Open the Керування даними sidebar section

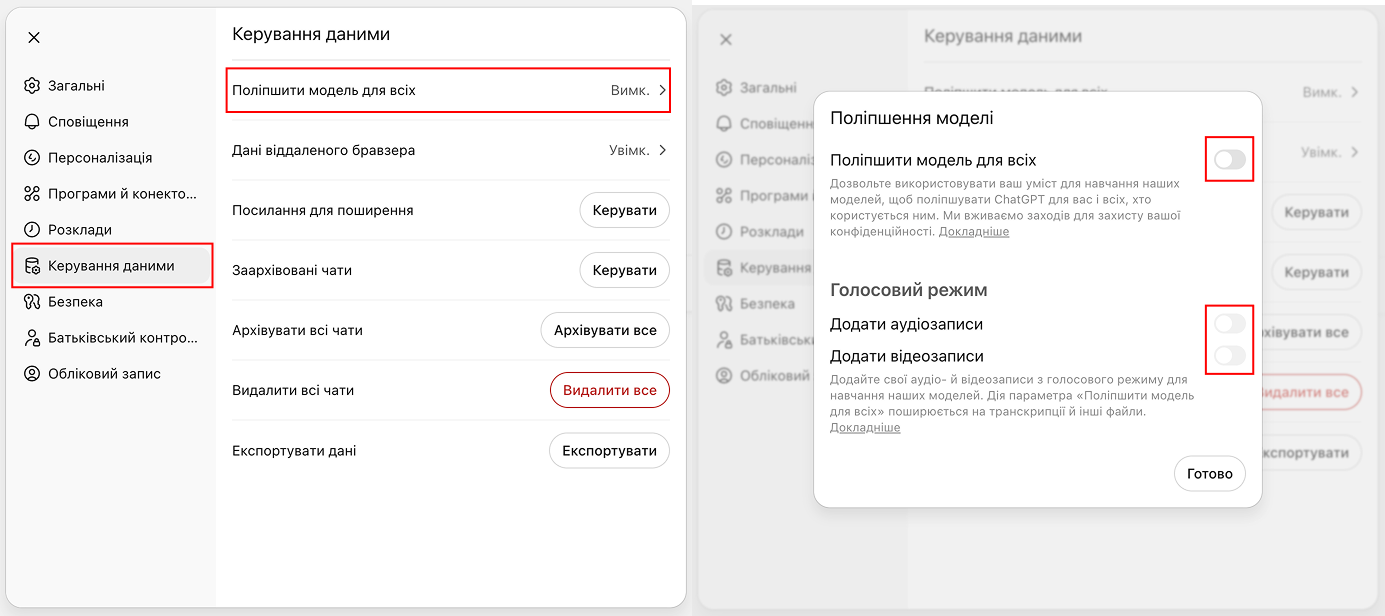click(x=111, y=266)
